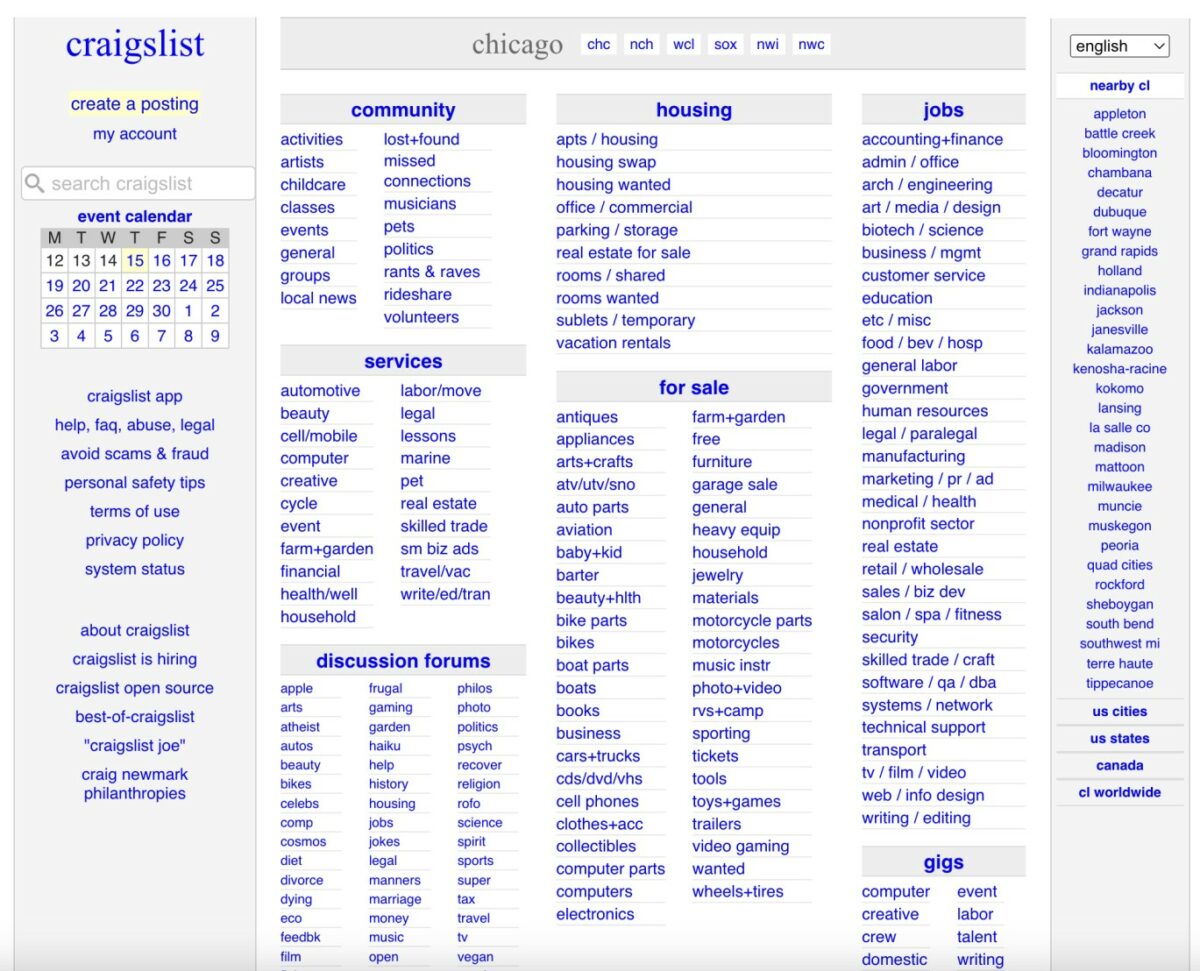Viewport: 1200px width, 971px height.
Task: Open apts / housing listings
Action: pyautogui.click(x=607, y=140)
